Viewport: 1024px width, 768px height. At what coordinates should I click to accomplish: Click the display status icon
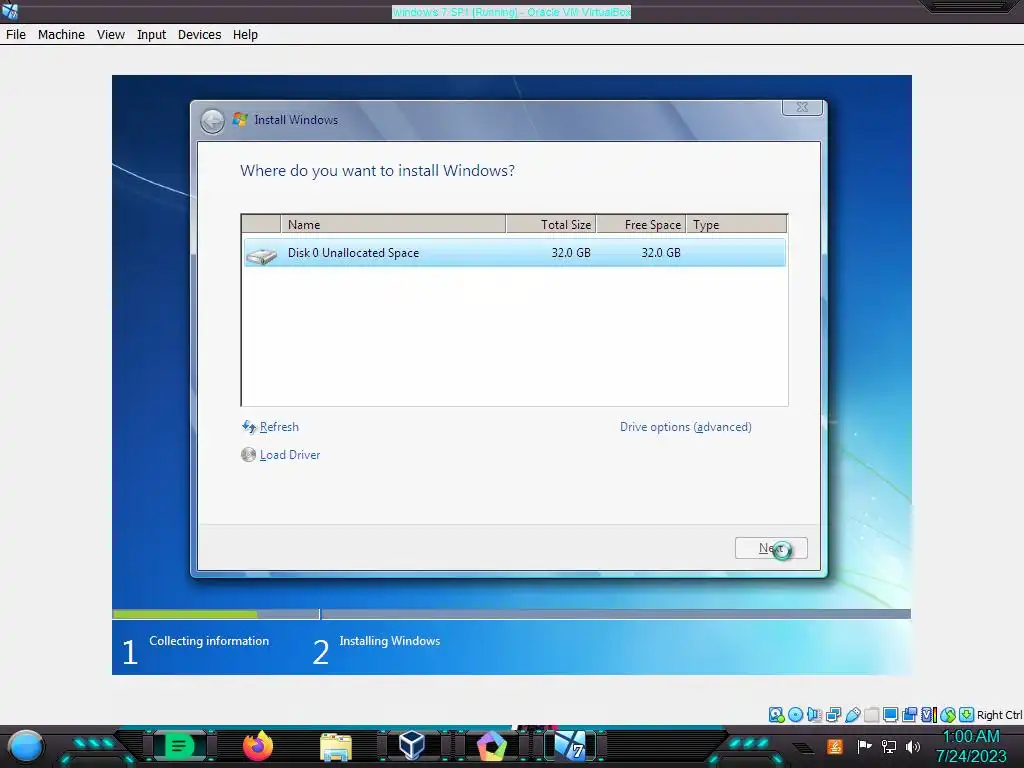click(x=890, y=714)
